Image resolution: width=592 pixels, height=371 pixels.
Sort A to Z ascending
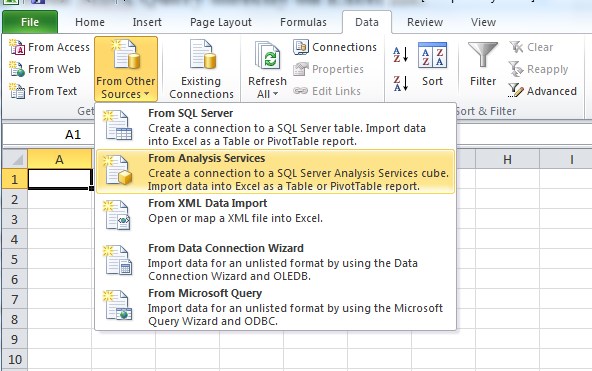401,54
